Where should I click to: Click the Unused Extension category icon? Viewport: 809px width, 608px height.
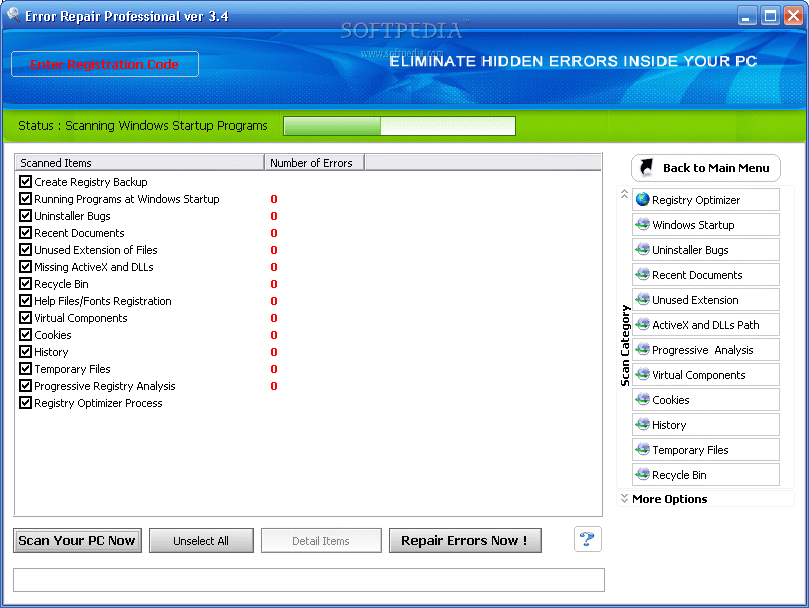tap(642, 299)
